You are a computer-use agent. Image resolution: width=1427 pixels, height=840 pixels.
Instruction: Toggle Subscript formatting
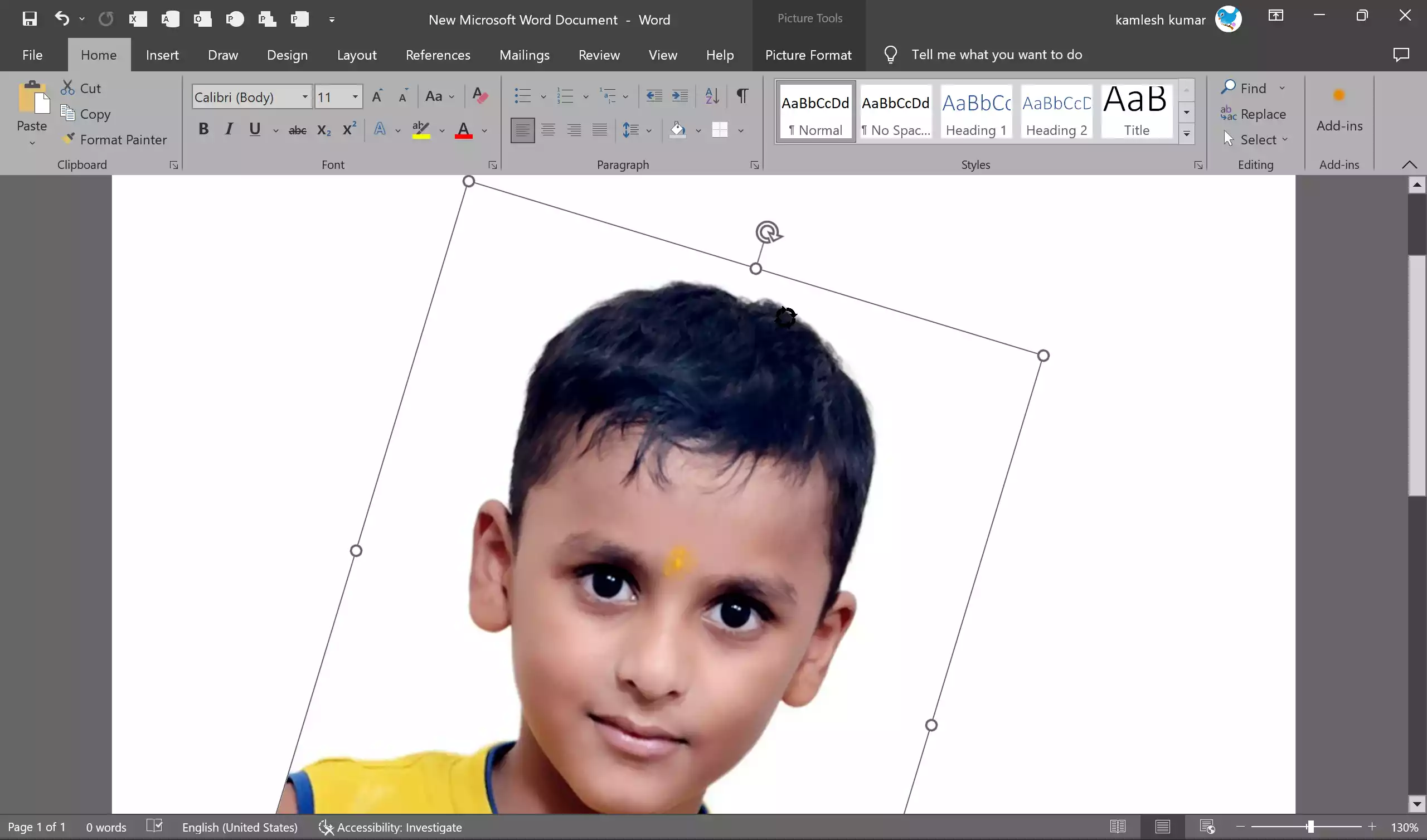click(x=324, y=130)
